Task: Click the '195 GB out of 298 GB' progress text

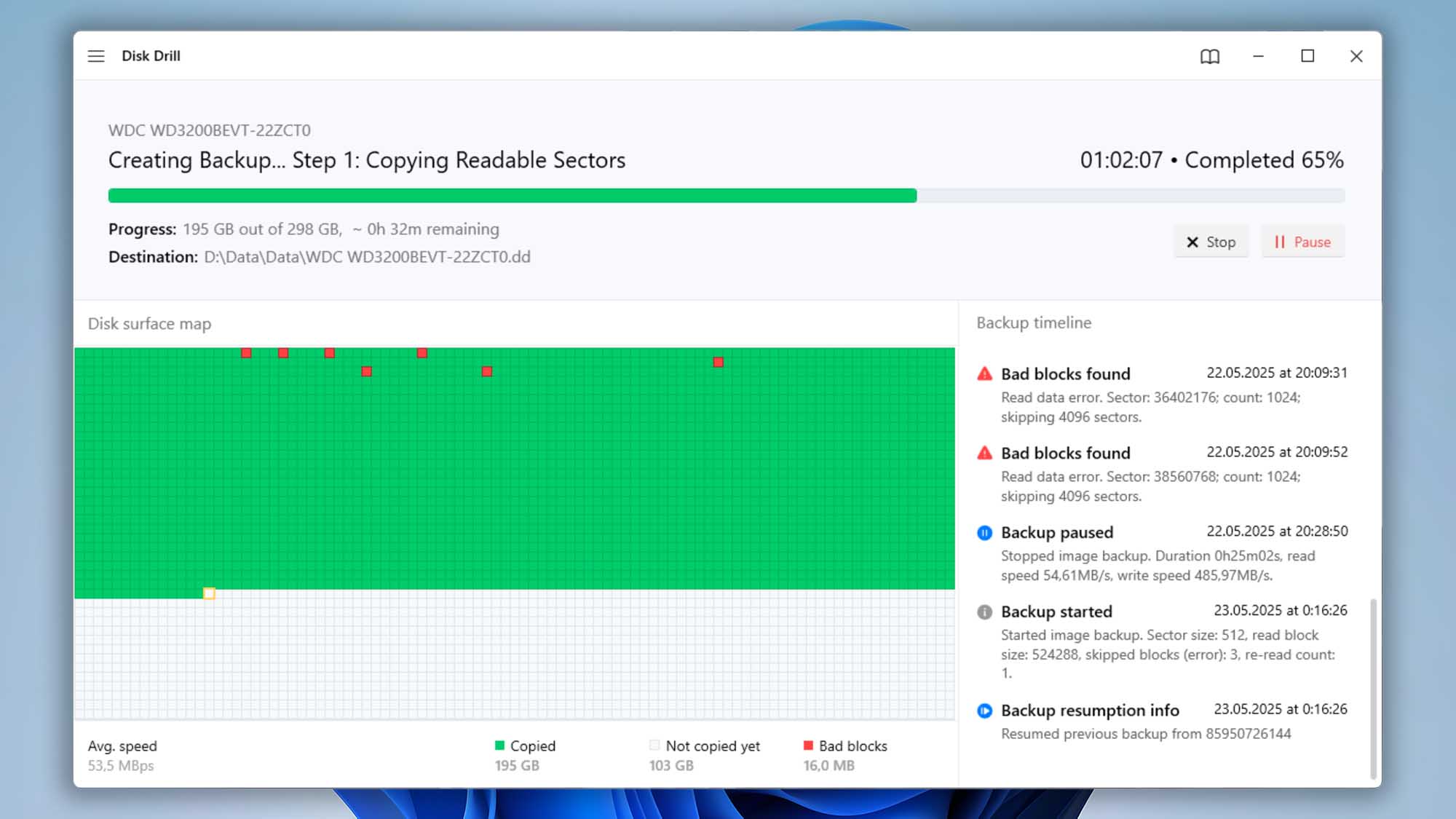Action: (261, 229)
